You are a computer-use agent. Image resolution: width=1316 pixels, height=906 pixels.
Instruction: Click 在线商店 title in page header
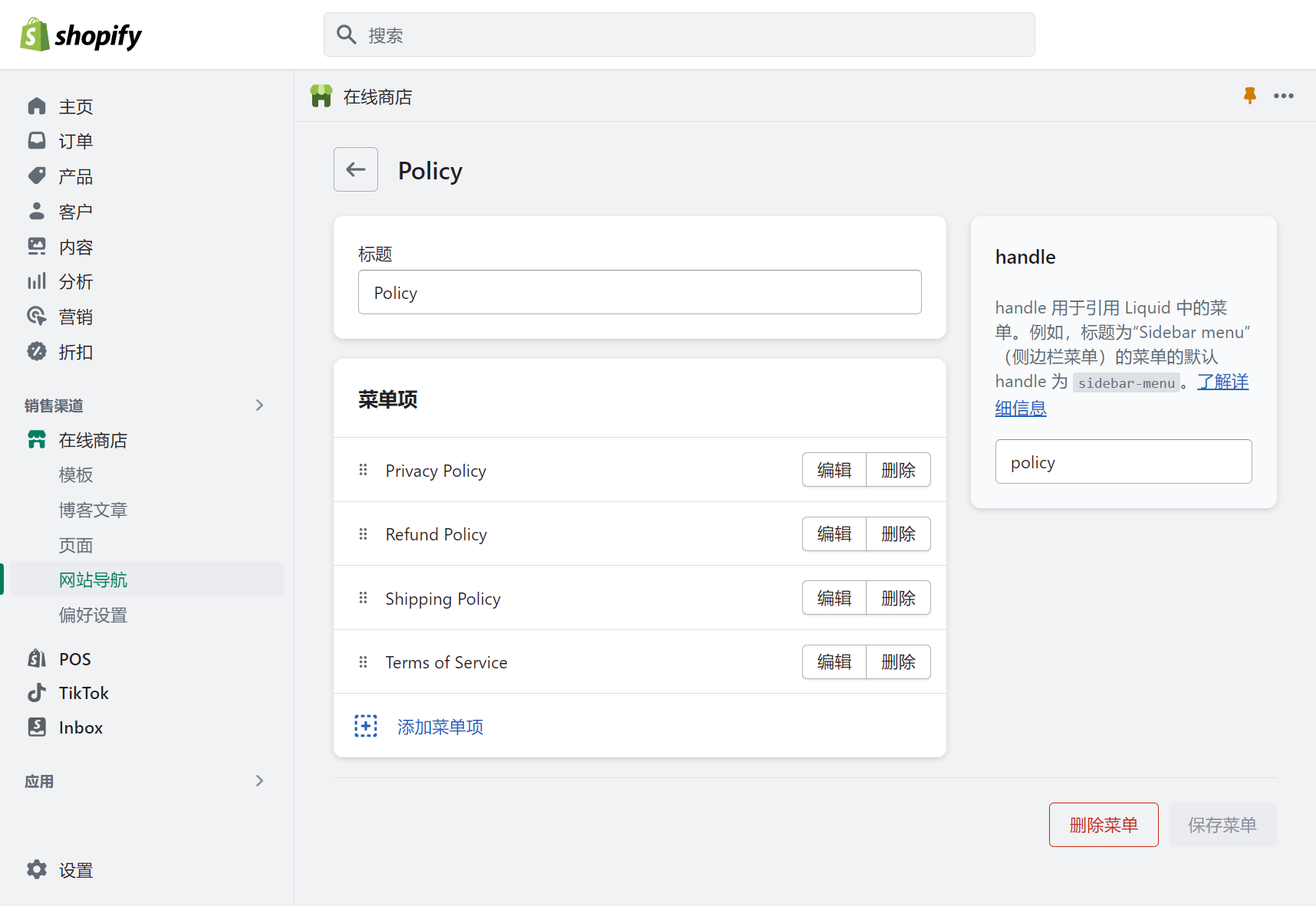point(377,97)
